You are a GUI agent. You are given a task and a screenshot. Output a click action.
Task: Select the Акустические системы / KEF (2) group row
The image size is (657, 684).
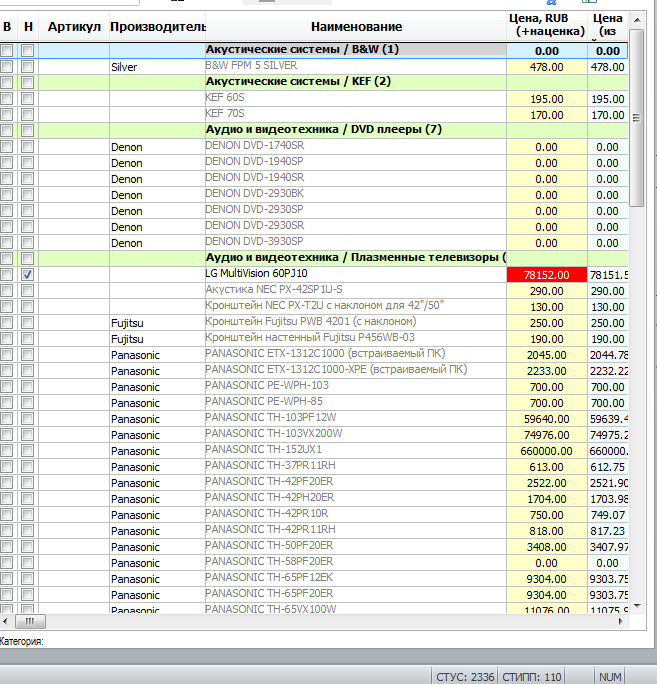[x=356, y=82]
